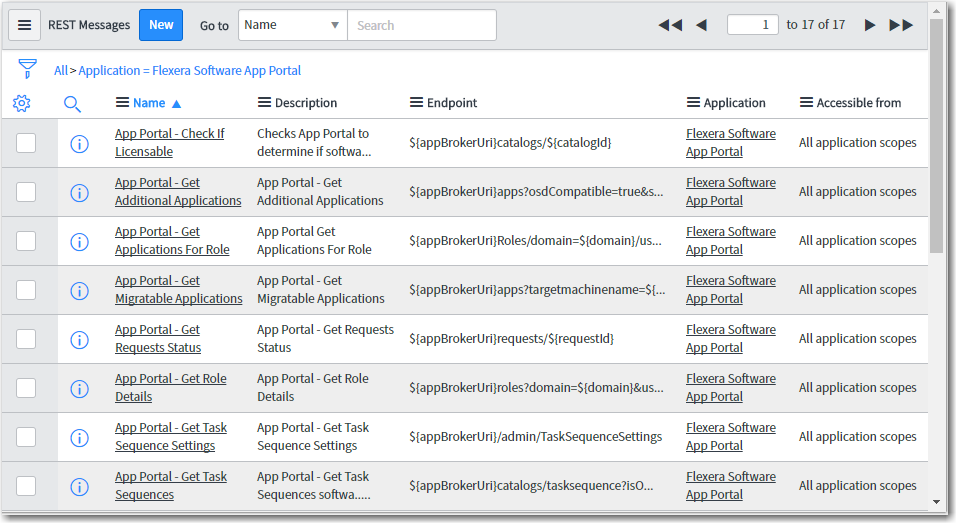Preview the App Portal - Check If Licensable record info icon
This screenshot has width=956, height=523.
point(80,144)
